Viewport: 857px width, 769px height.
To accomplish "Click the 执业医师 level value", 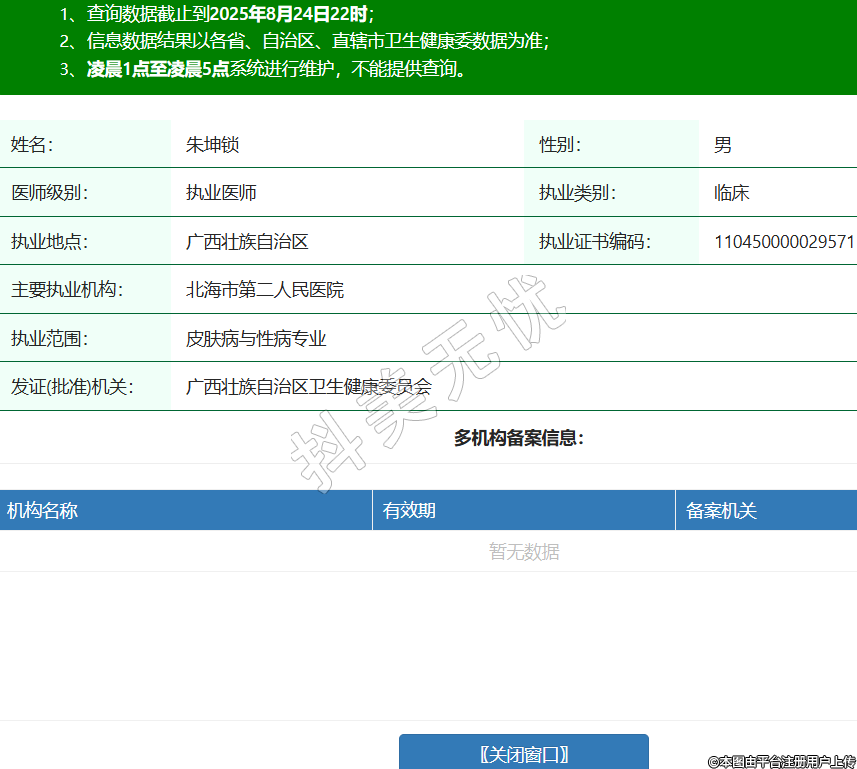I will (x=221, y=193).
